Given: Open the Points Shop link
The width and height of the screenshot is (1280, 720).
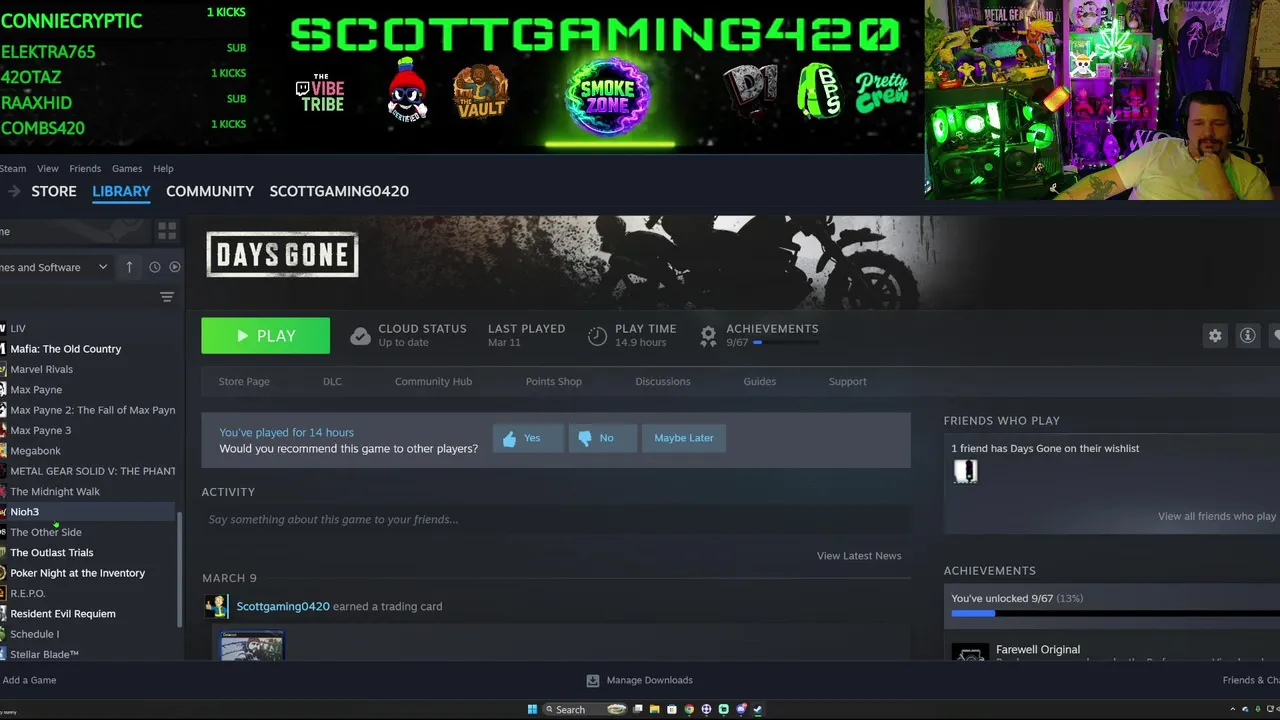Looking at the screenshot, I should [554, 381].
